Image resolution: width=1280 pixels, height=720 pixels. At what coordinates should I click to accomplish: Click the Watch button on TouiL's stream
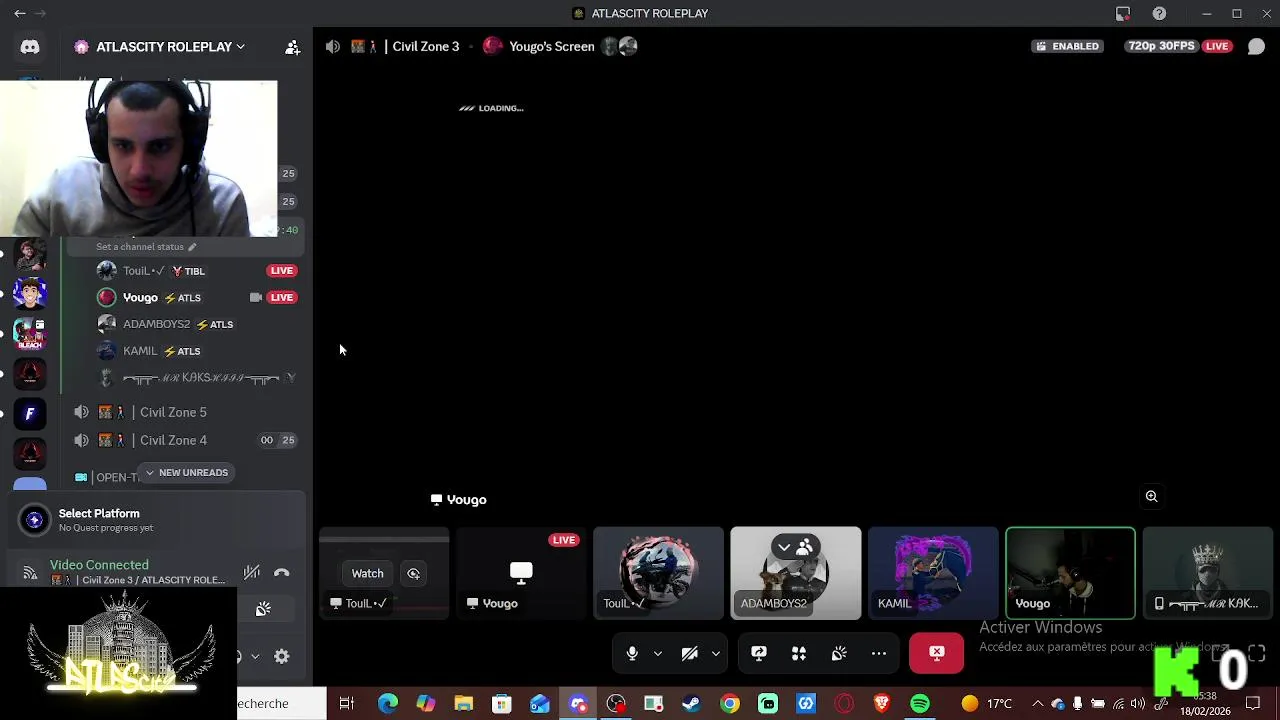(x=367, y=573)
